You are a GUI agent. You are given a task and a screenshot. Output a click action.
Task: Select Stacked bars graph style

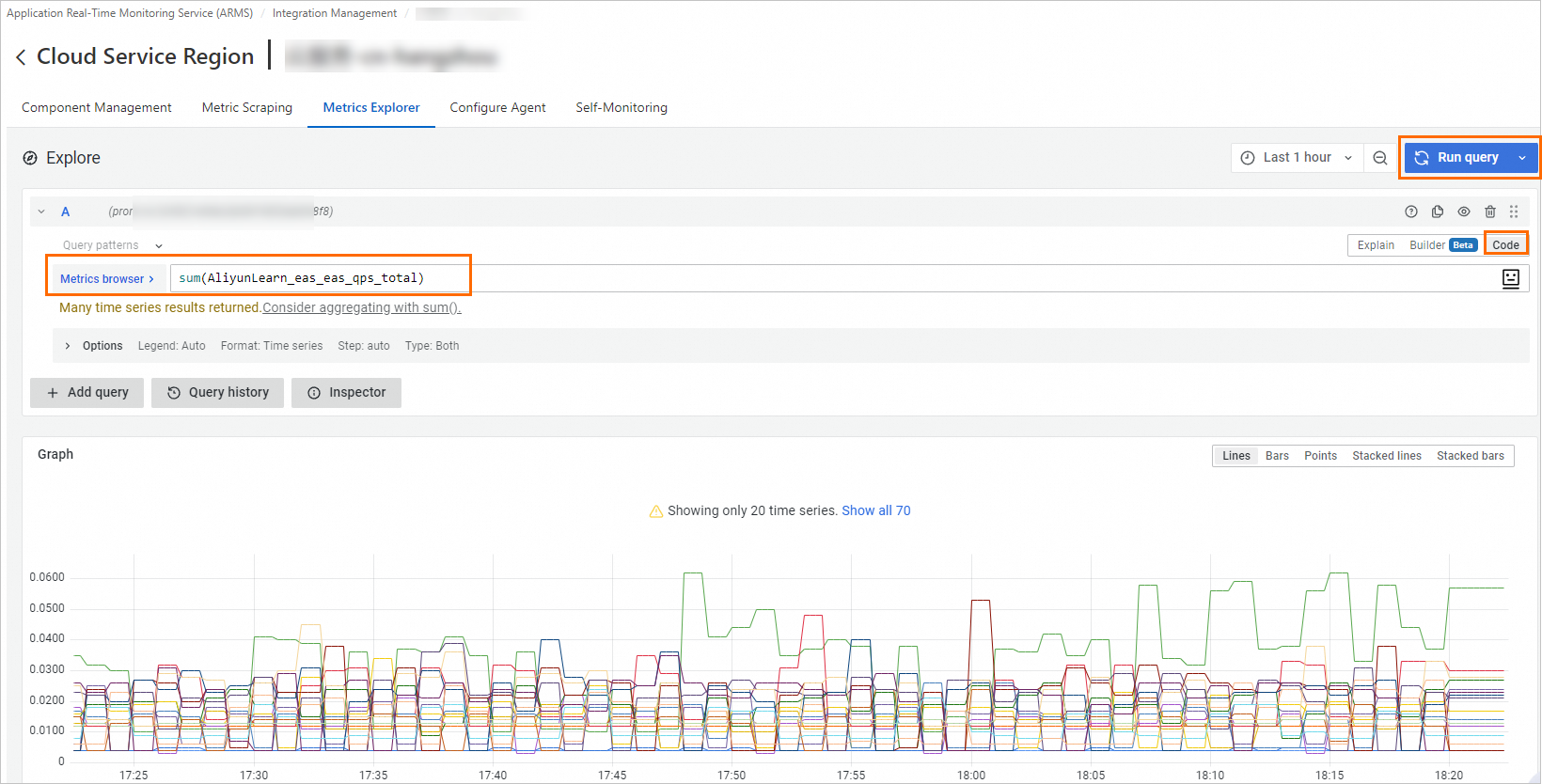[1471, 456]
